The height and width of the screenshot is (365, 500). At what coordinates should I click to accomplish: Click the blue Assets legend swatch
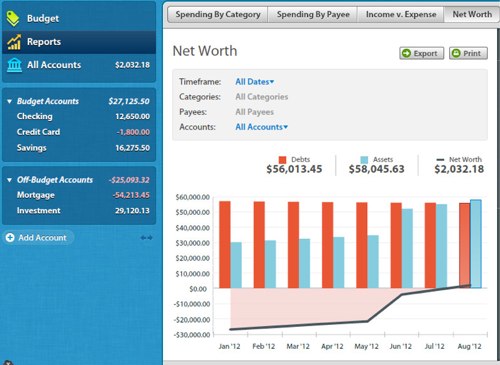click(364, 160)
